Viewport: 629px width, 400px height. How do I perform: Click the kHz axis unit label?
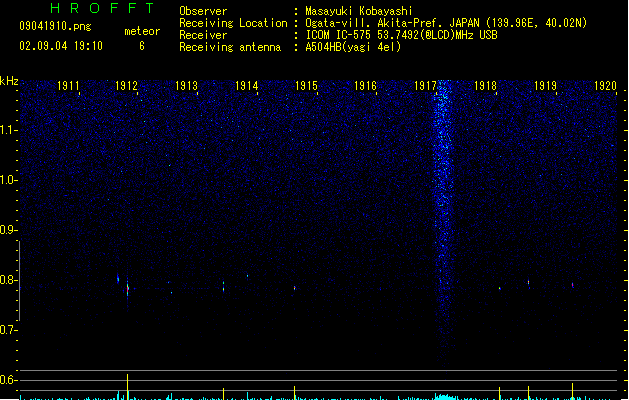coord(9,81)
